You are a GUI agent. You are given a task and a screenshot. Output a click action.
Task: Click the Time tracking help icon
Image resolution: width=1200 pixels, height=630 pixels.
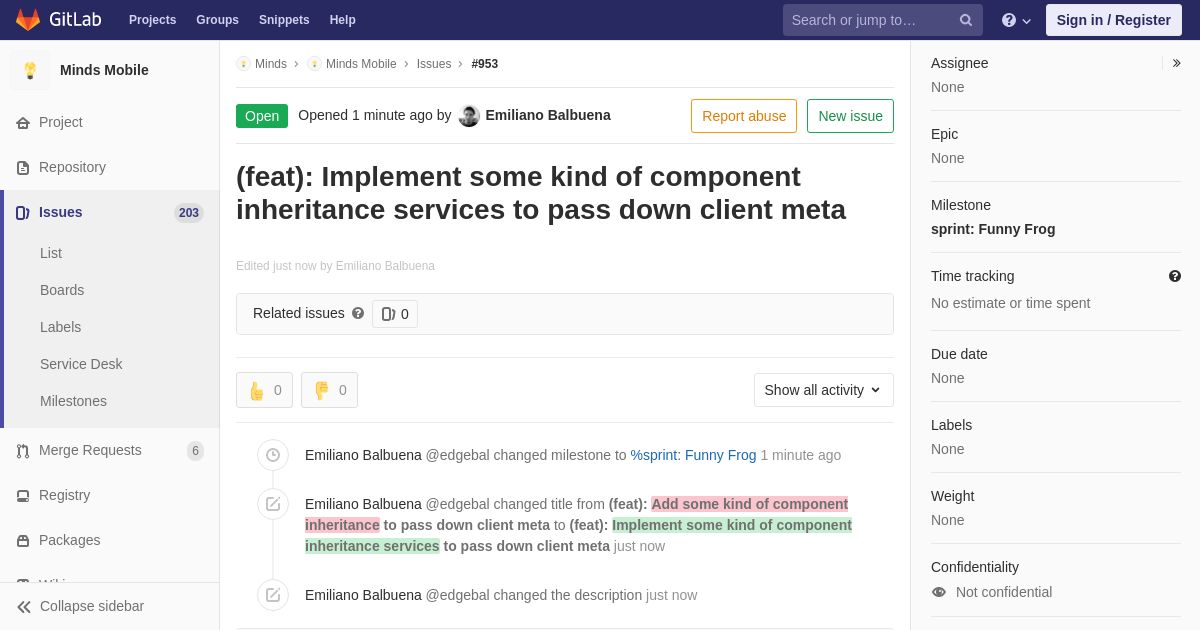(1175, 276)
